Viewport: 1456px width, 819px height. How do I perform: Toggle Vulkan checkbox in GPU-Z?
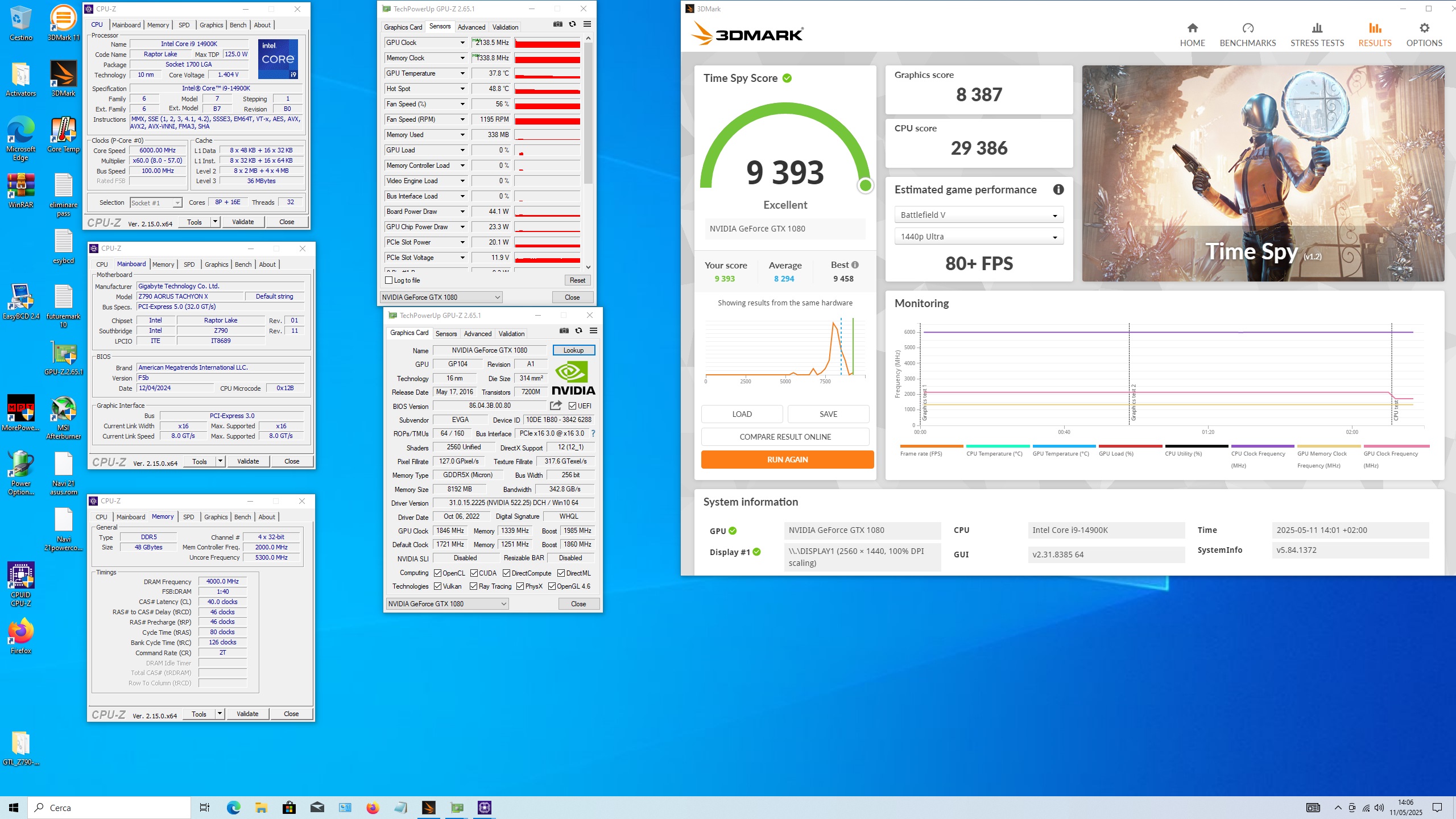(437, 586)
